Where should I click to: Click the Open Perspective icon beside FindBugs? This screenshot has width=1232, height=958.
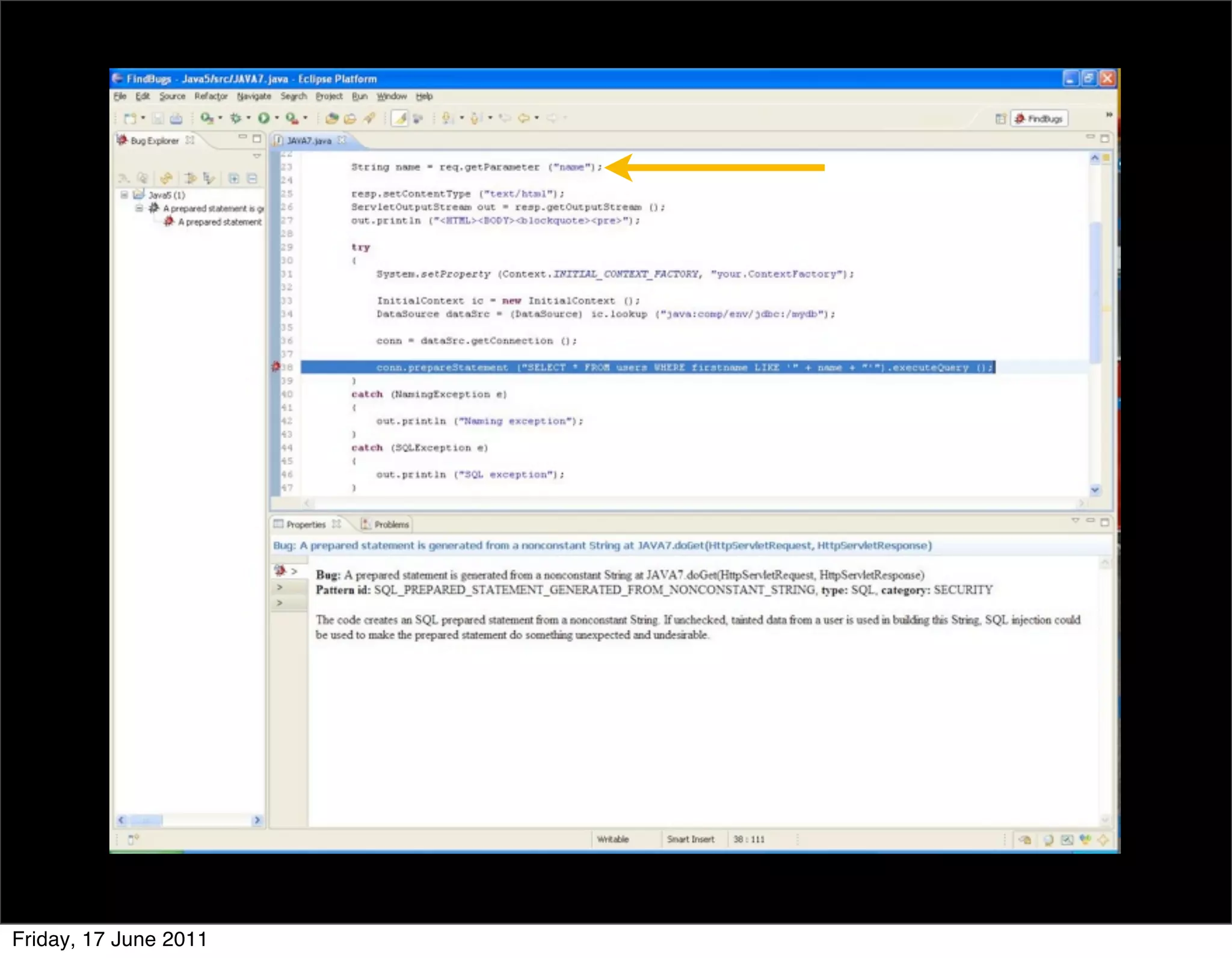tap(1000, 118)
